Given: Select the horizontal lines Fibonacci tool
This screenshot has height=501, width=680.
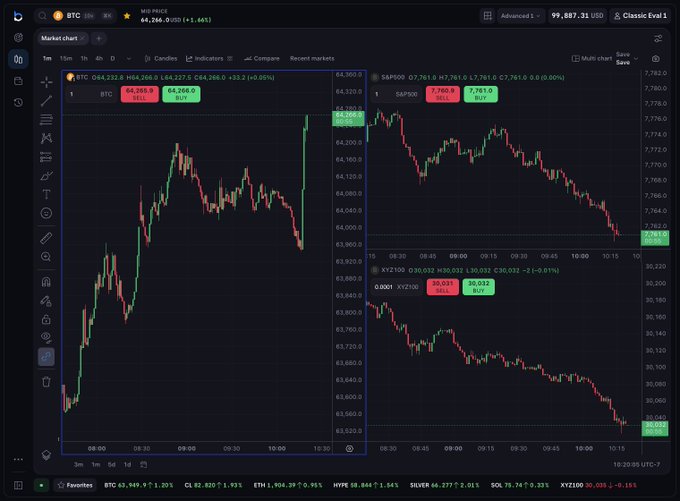Looking at the screenshot, I should click(46, 119).
